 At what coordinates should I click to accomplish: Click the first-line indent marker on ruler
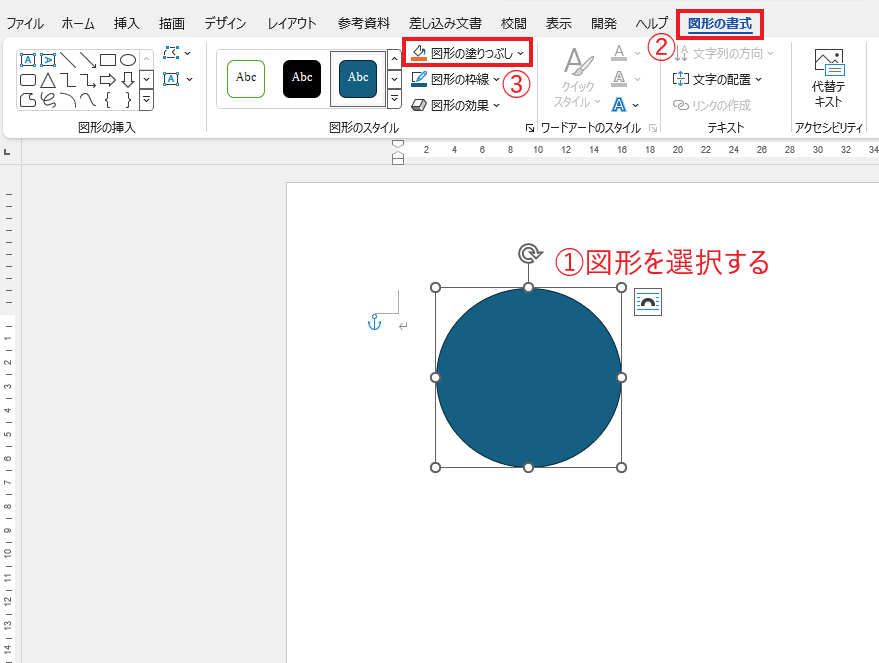tap(397, 144)
